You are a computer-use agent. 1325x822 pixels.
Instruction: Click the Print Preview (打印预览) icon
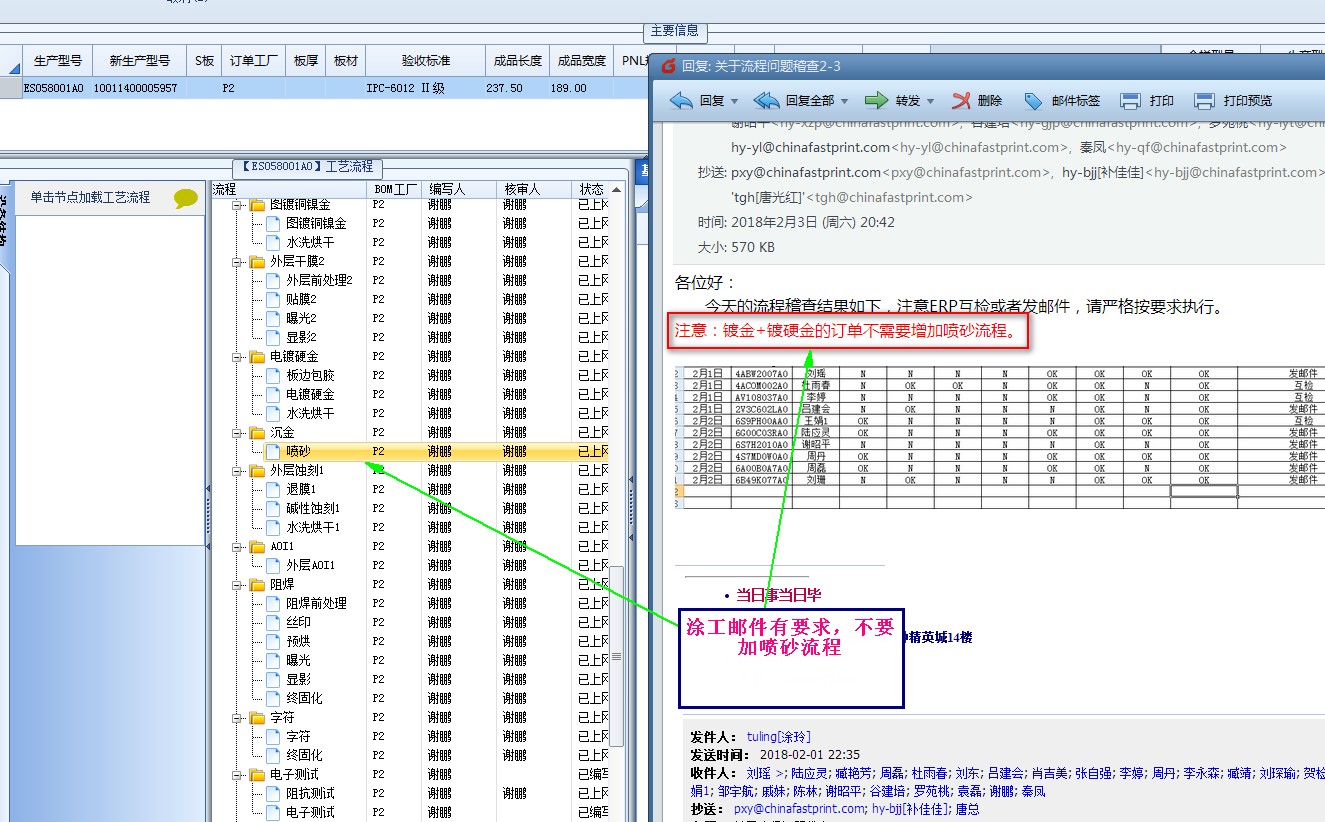coord(1205,101)
